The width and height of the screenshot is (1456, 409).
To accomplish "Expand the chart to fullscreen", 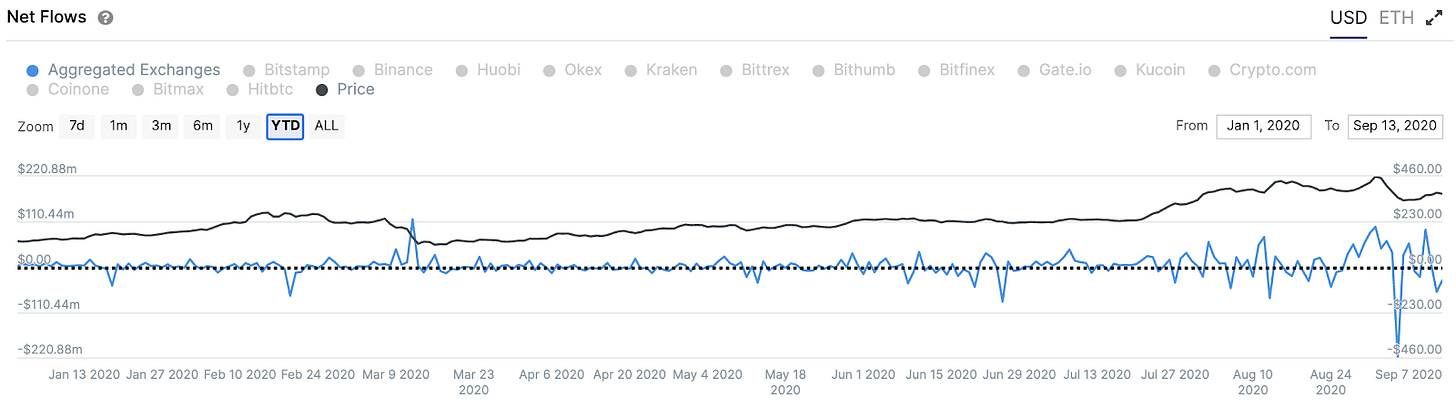I will coord(1432,18).
